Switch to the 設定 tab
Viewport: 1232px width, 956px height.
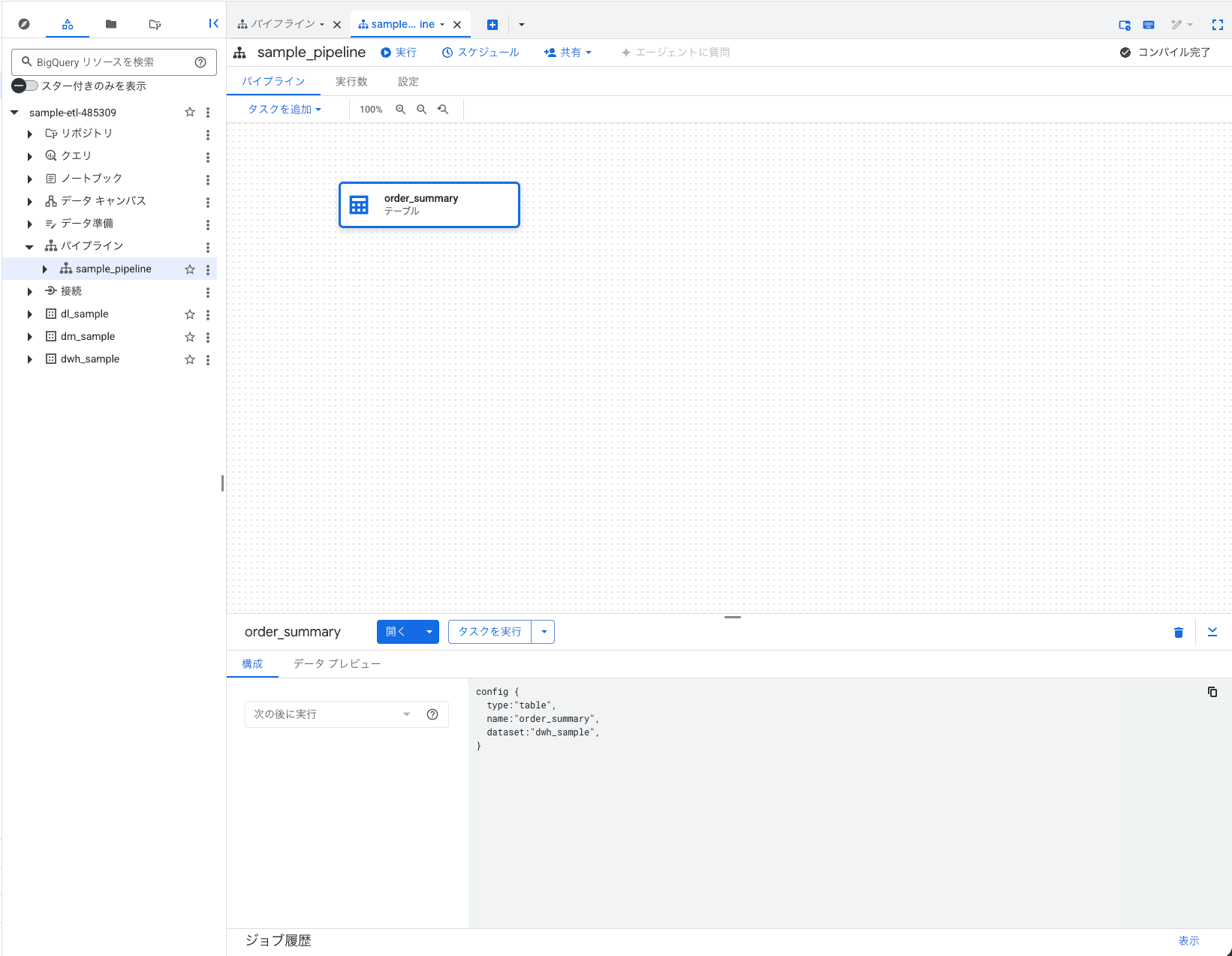(408, 82)
